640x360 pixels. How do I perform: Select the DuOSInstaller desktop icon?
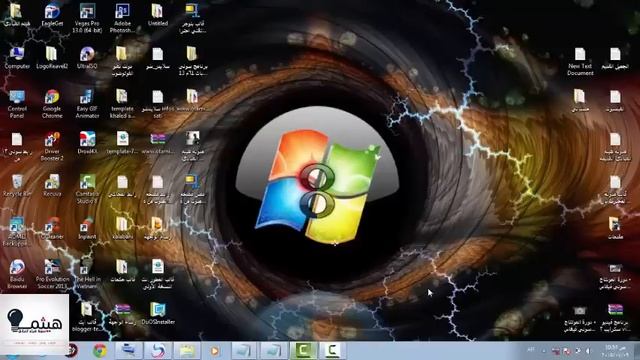pos(158,313)
